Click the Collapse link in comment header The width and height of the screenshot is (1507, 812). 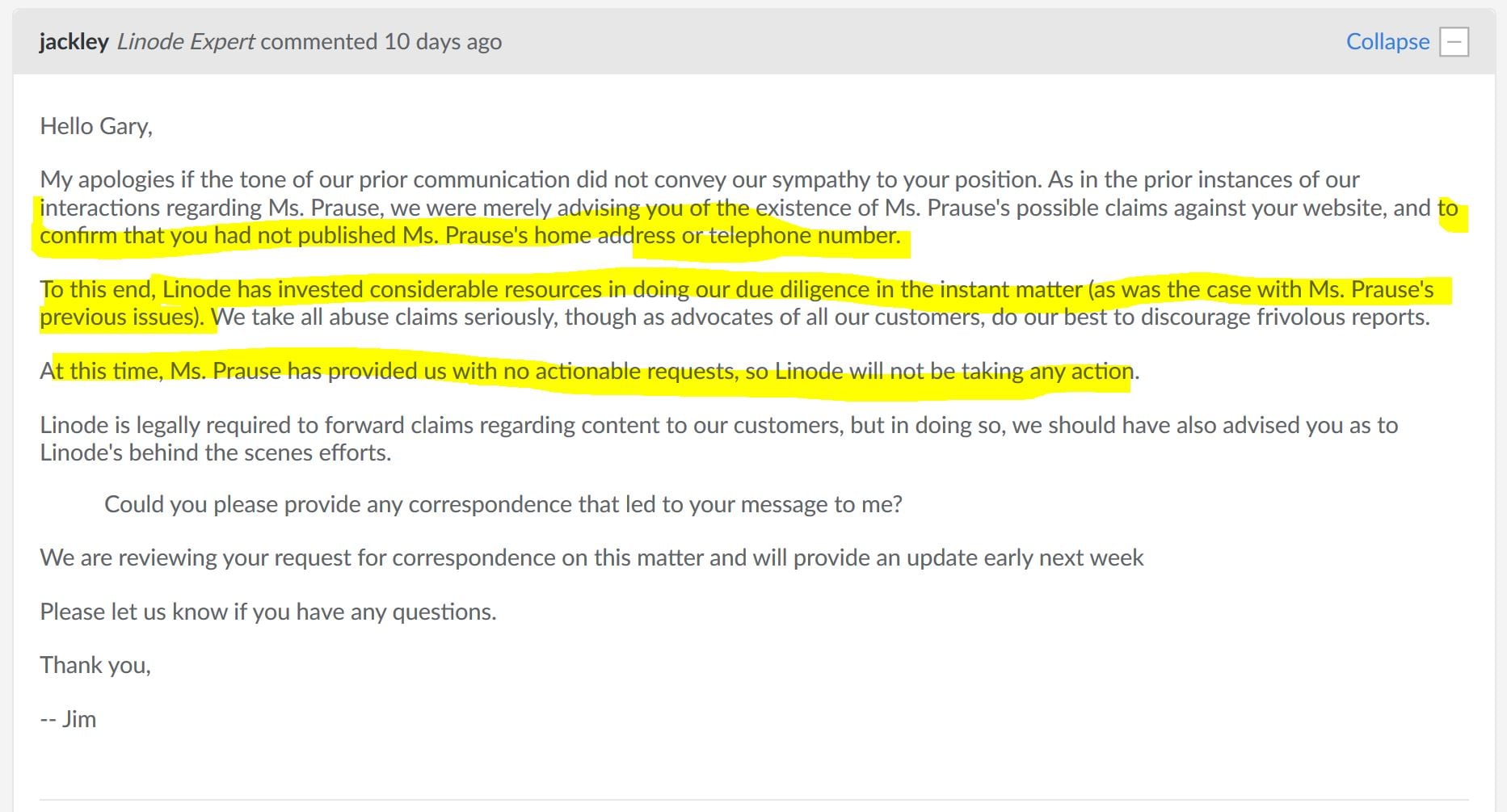(1387, 42)
